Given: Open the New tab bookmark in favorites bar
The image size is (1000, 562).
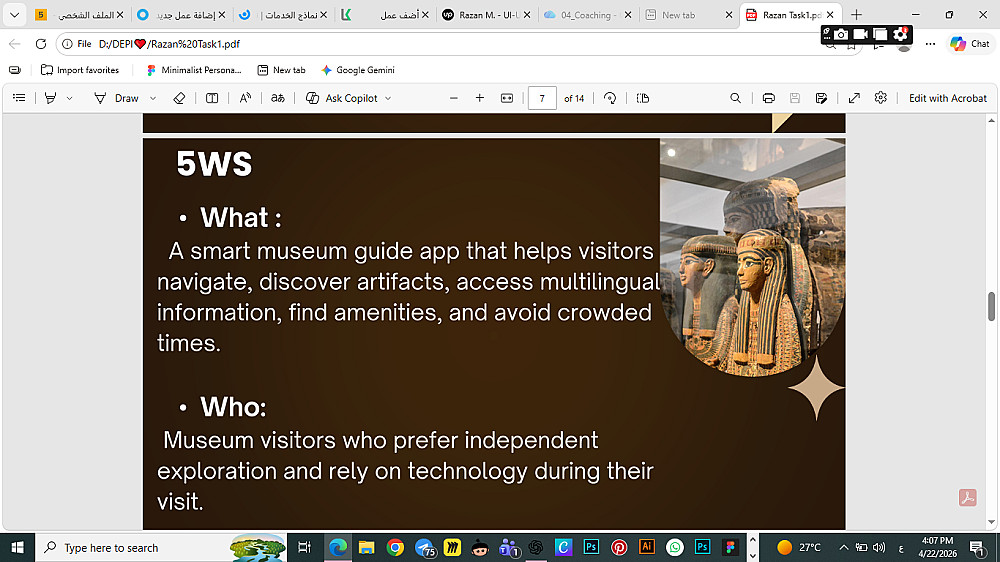Looking at the screenshot, I should (x=281, y=70).
